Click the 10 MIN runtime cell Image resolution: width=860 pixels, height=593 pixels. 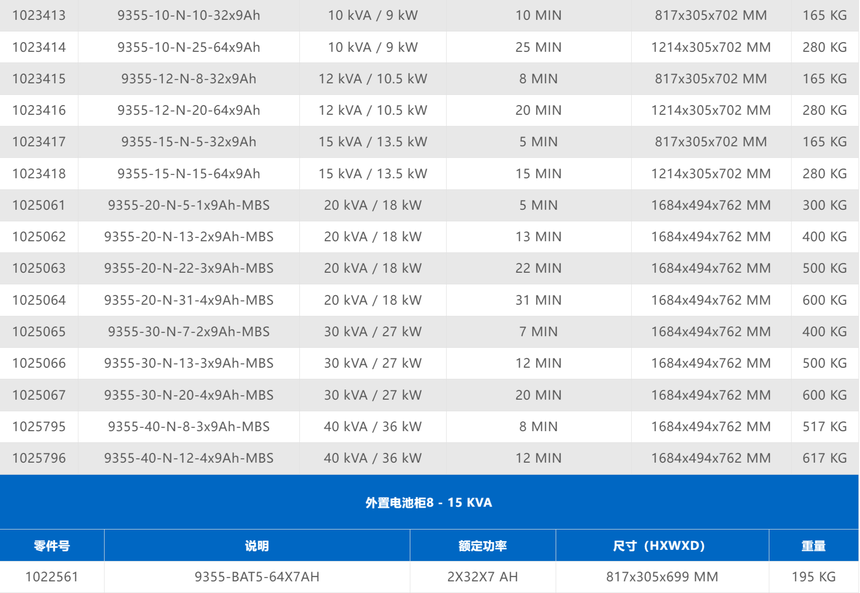(x=539, y=15)
